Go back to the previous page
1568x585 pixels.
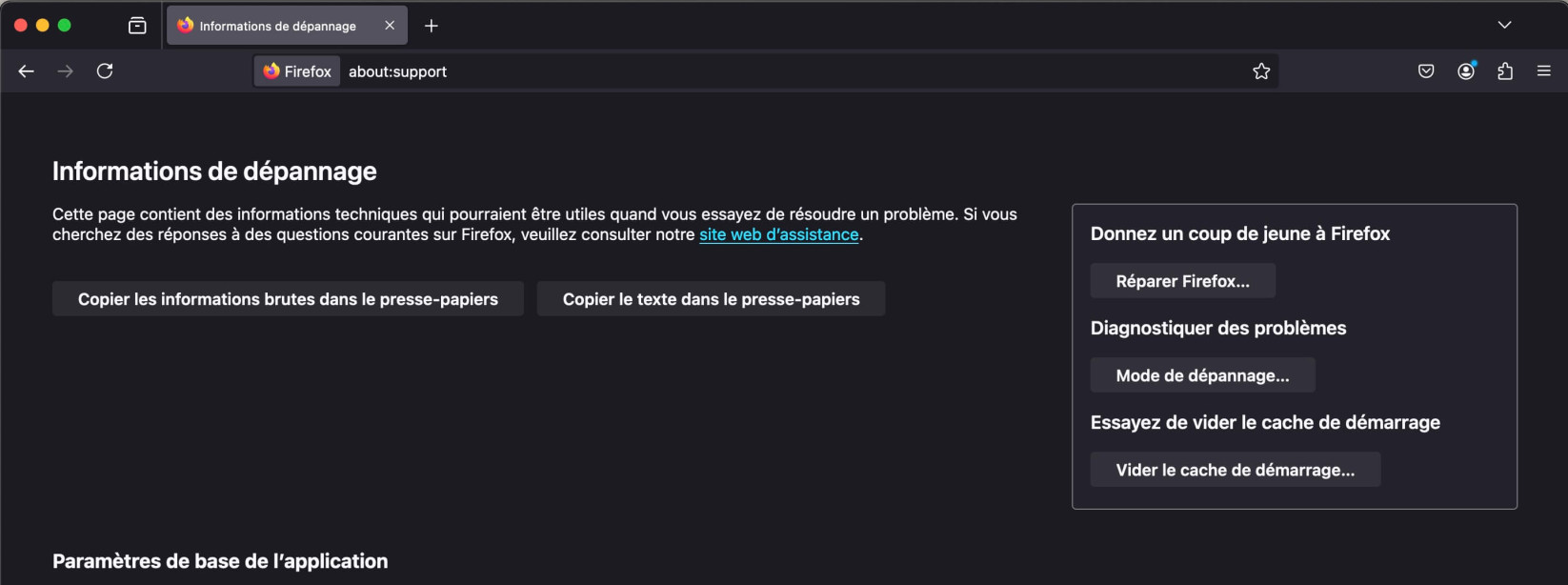point(26,71)
